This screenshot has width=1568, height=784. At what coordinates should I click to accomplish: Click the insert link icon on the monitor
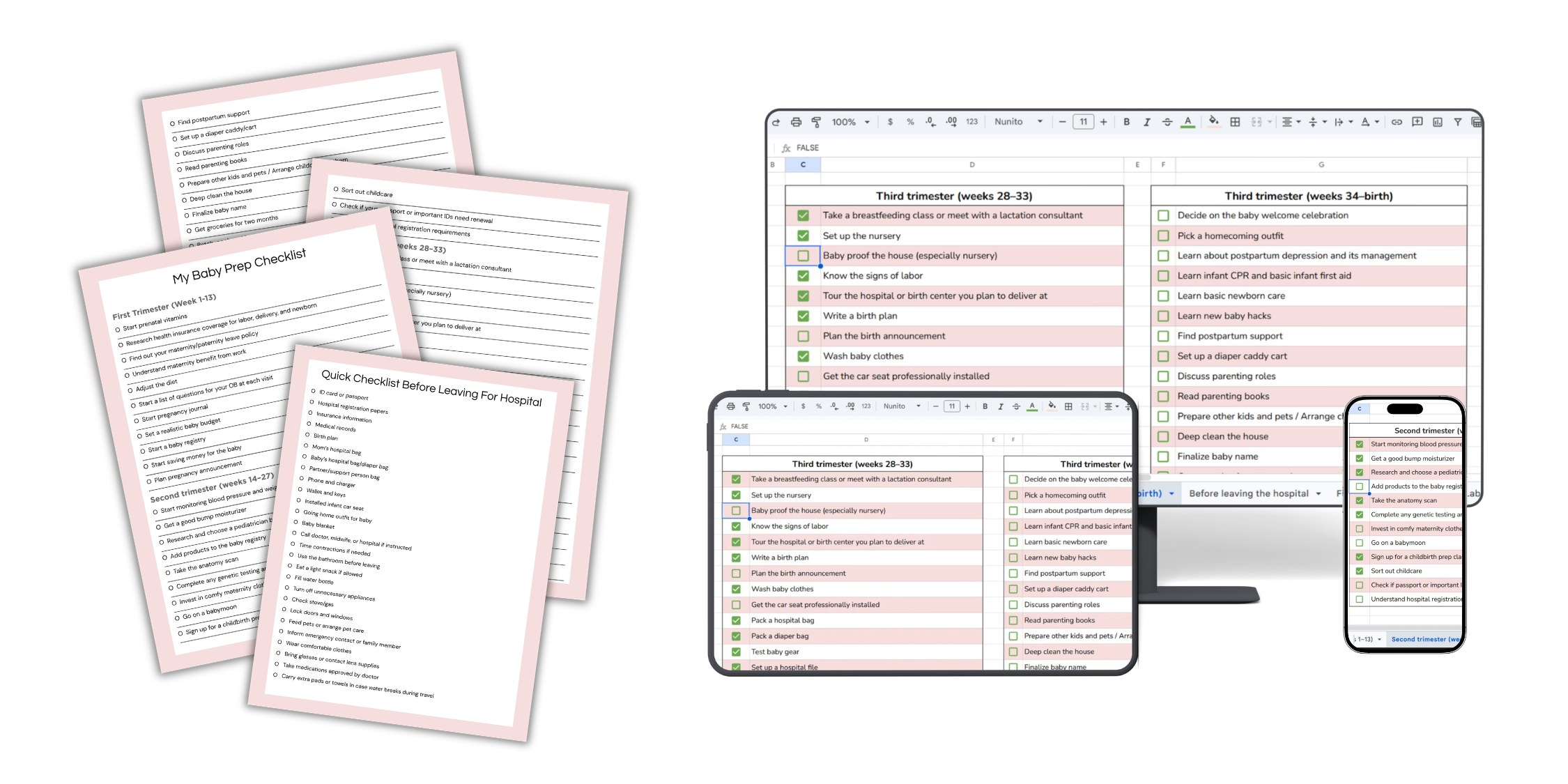1397,122
